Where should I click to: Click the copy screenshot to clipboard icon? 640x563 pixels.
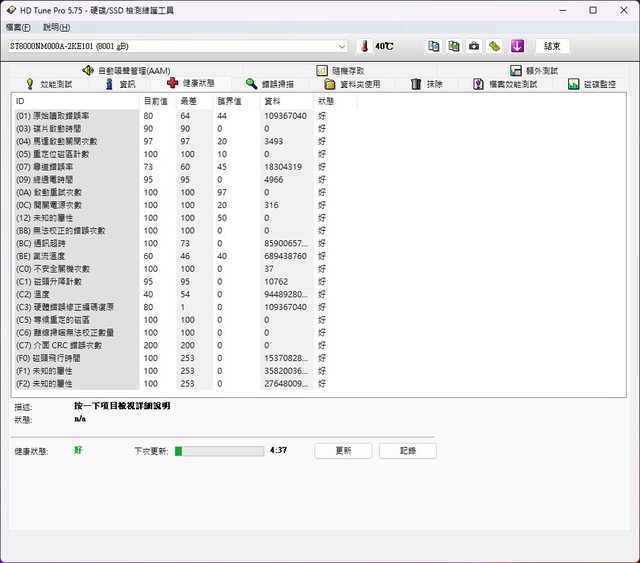[x=453, y=46]
